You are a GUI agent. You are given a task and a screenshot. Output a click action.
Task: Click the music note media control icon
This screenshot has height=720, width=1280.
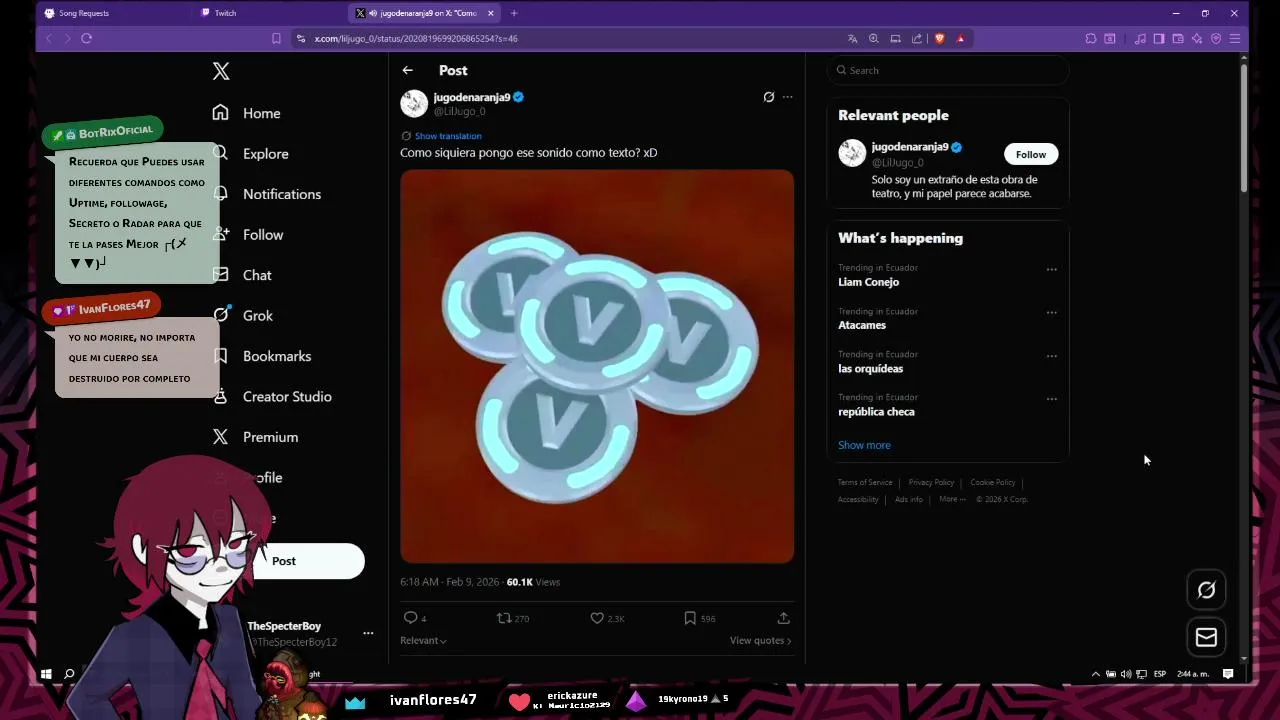[1140, 38]
